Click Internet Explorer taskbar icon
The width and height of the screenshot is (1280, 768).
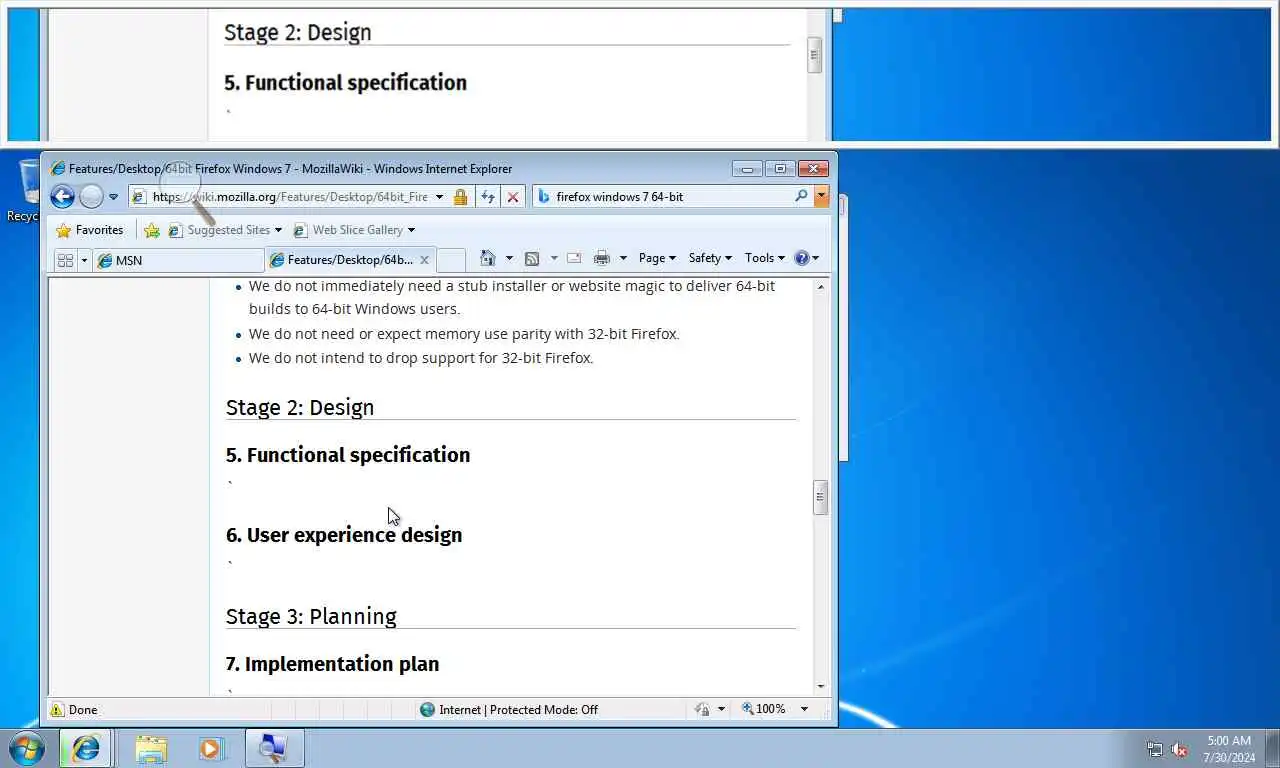[x=85, y=748]
